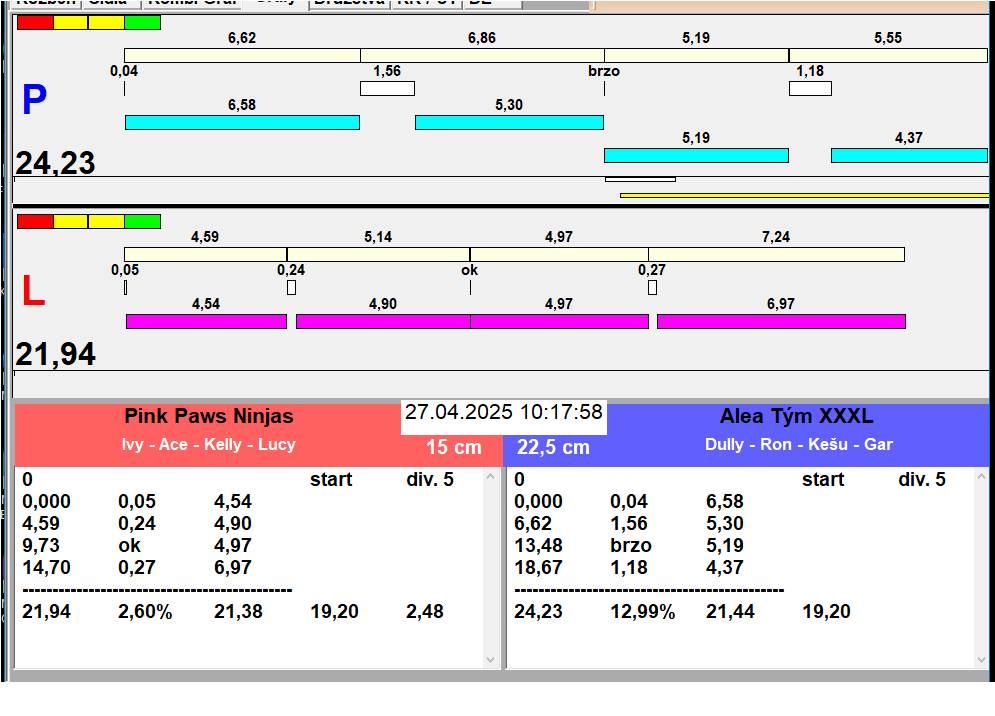Click the thin yellow bar below lane P

click(803, 195)
